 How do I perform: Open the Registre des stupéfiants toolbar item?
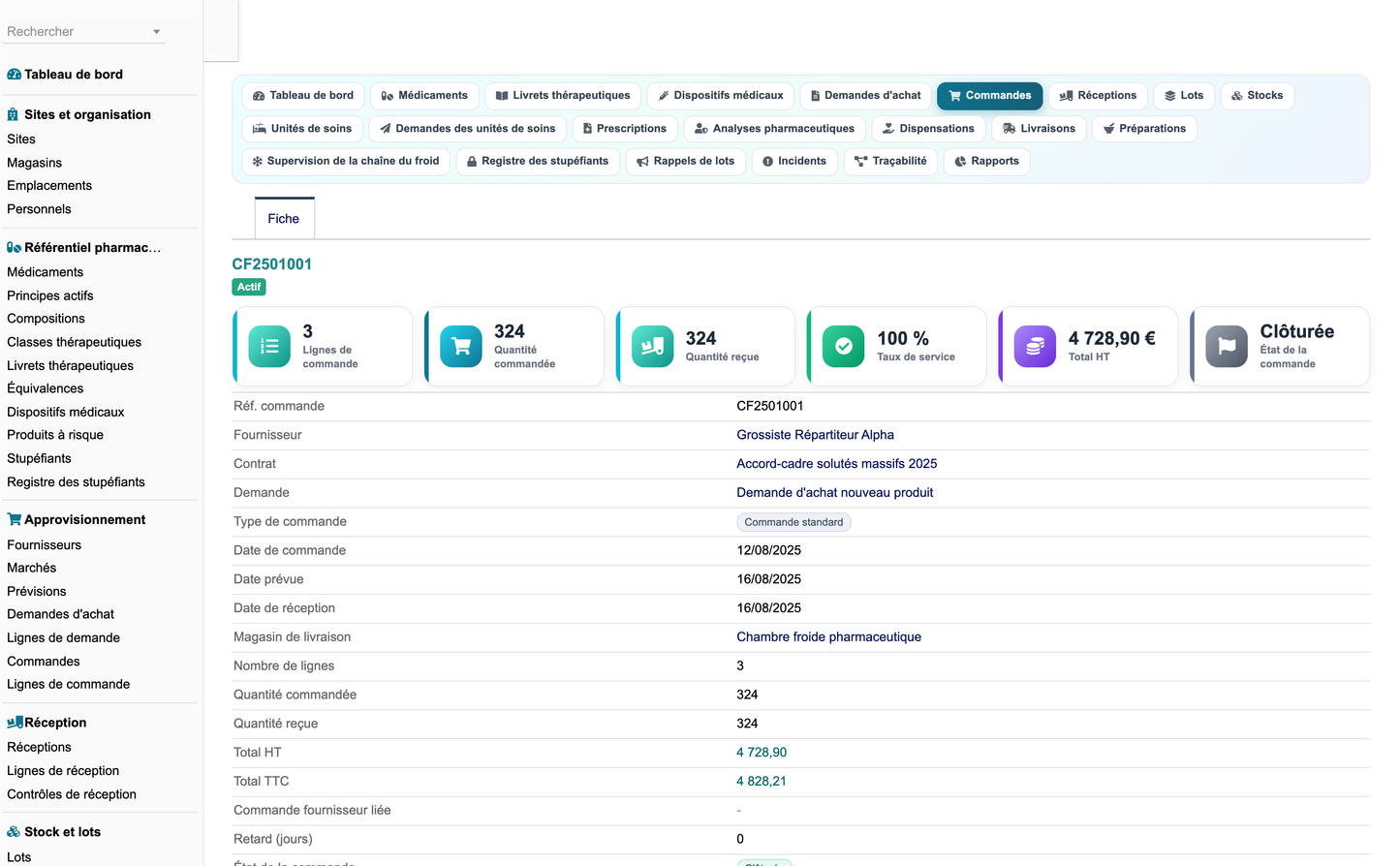[x=538, y=162]
